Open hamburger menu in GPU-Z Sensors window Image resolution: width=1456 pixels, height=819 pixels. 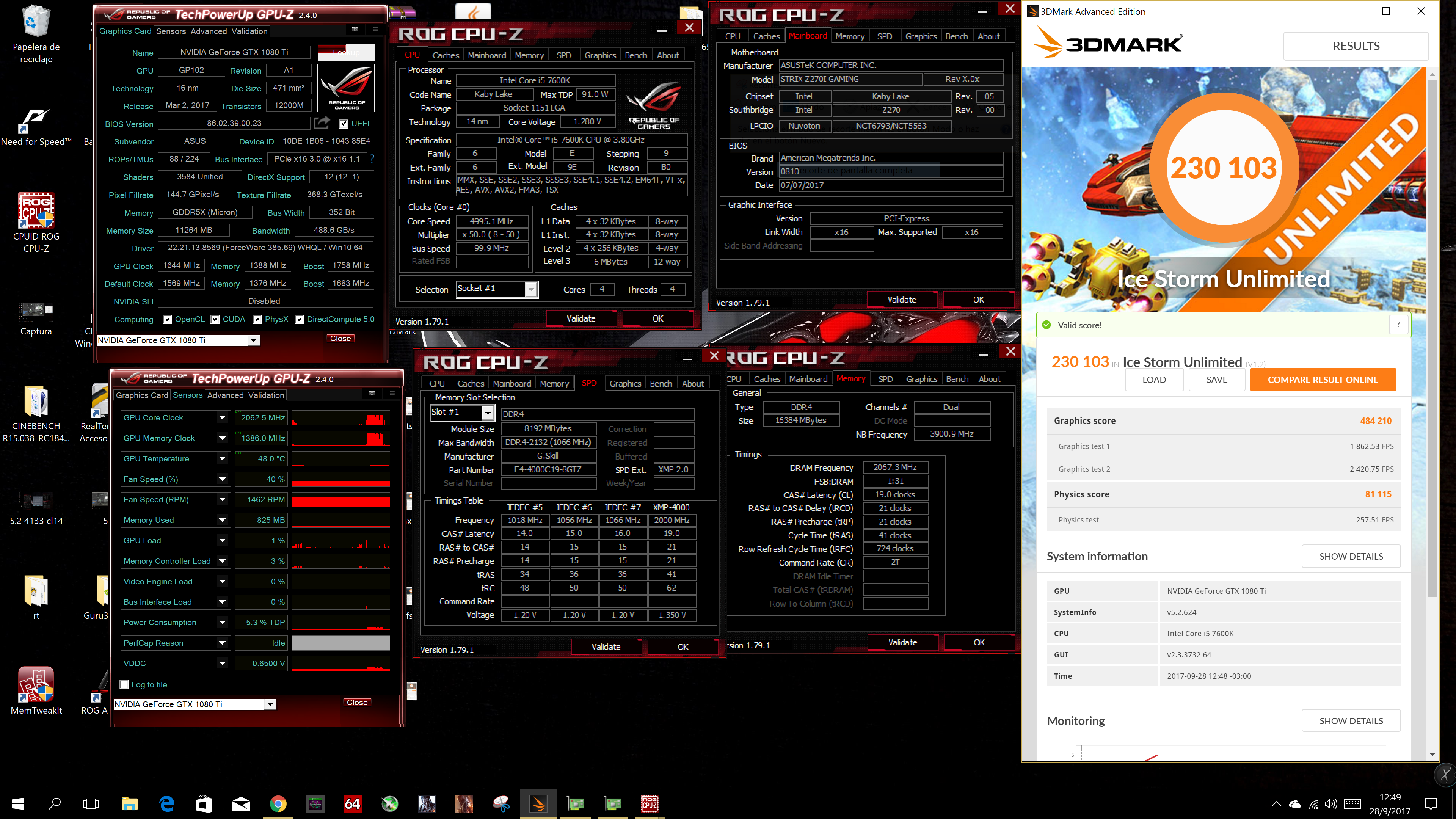pyautogui.click(x=392, y=393)
